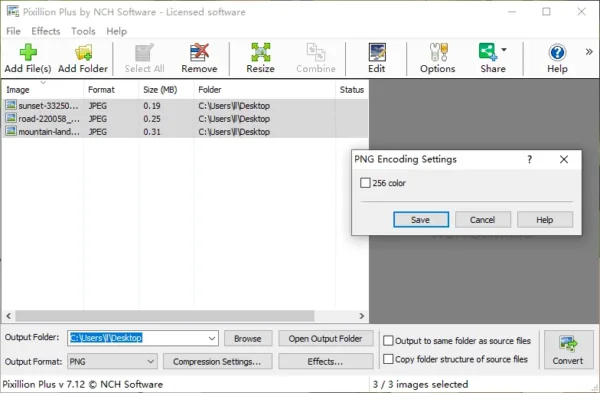Image resolution: width=600 pixels, height=393 pixels.
Task: Remove selected images with the Remove icon
Action: click(199, 52)
